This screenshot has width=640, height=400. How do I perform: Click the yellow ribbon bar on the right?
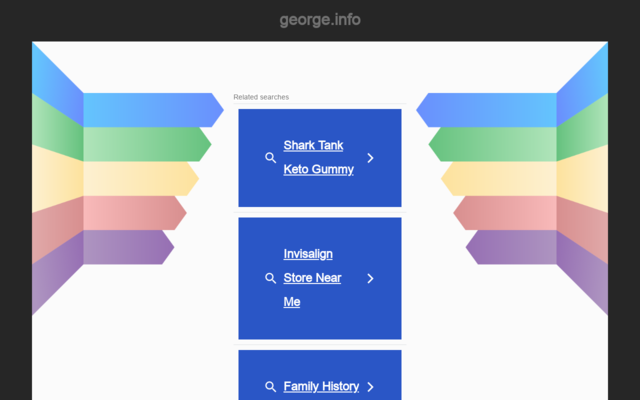(x=502, y=178)
